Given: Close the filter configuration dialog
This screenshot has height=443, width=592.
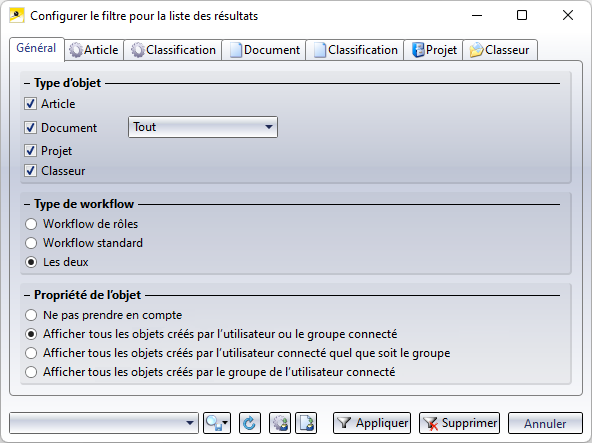Looking at the screenshot, I should (568, 15).
